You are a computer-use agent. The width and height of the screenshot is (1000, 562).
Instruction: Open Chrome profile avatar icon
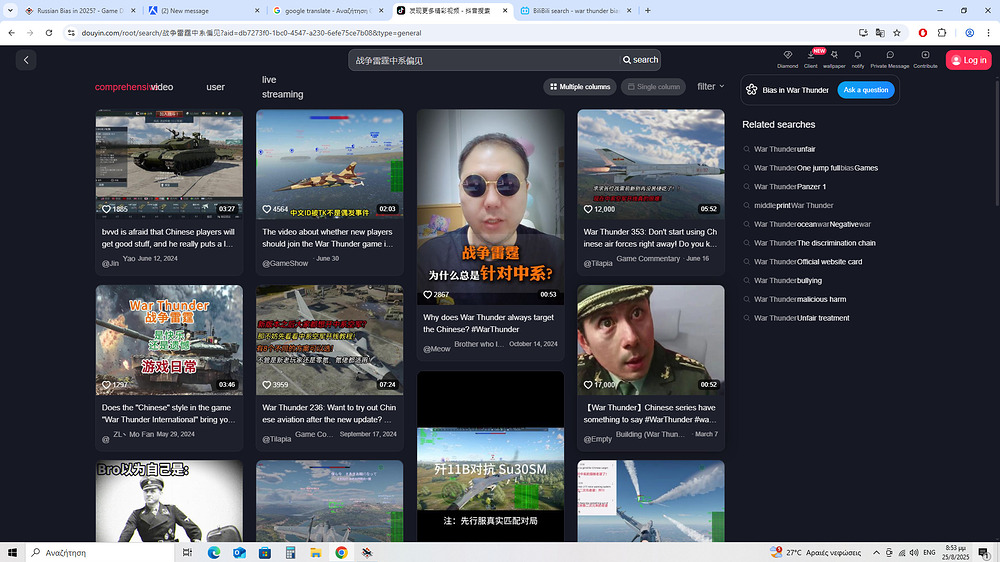[x=969, y=33]
